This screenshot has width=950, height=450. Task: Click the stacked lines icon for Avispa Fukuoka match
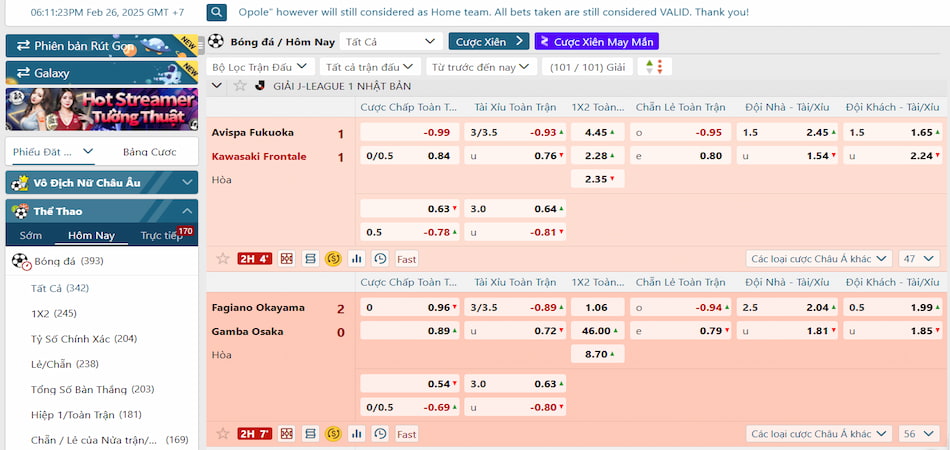310,259
